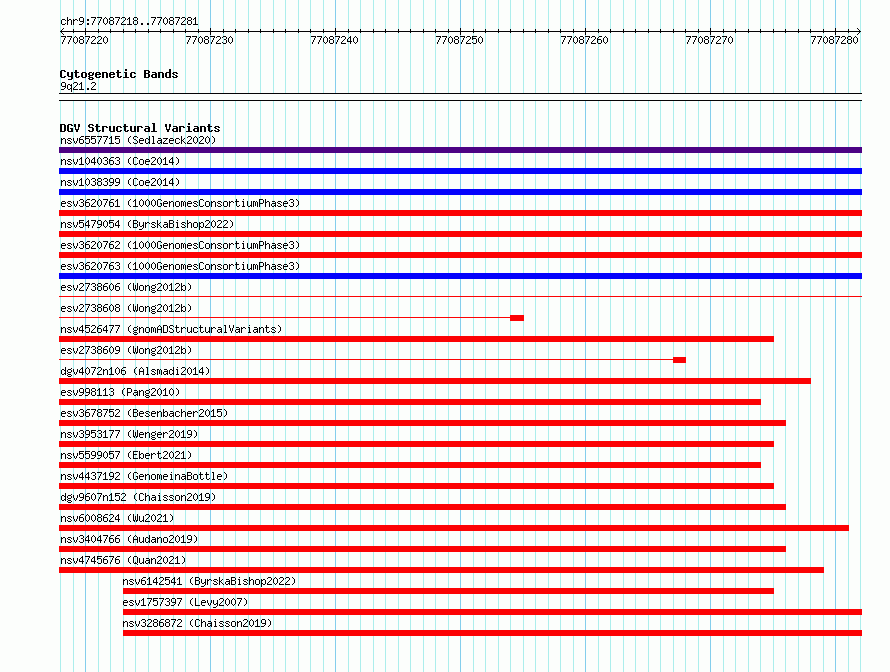This screenshot has height=672, width=890.
Task: Open dgv4072n106 (Alsmadi2014) label
Action: point(135,371)
